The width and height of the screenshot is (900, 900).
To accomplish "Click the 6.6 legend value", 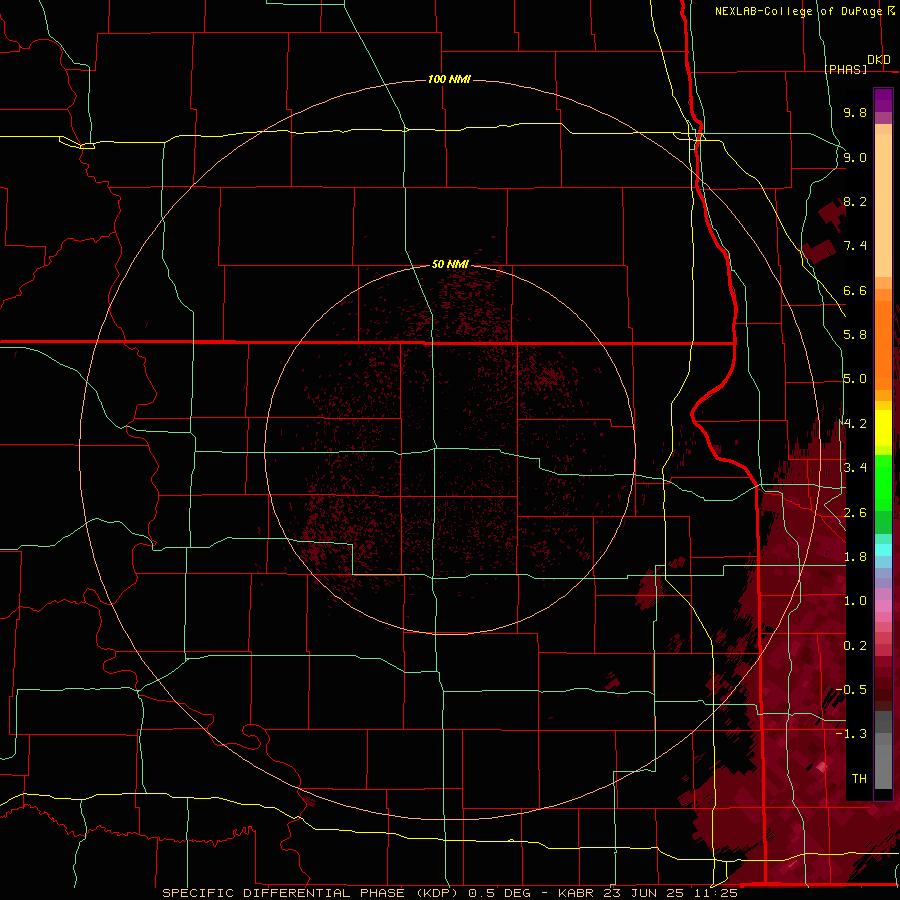I will pyautogui.click(x=855, y=291).
